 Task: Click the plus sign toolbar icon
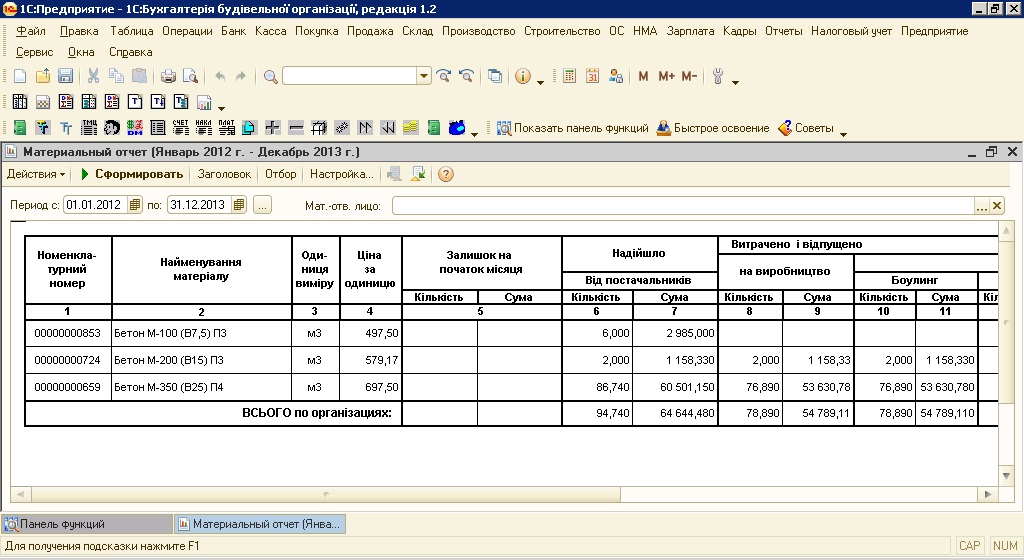[272, 127]
